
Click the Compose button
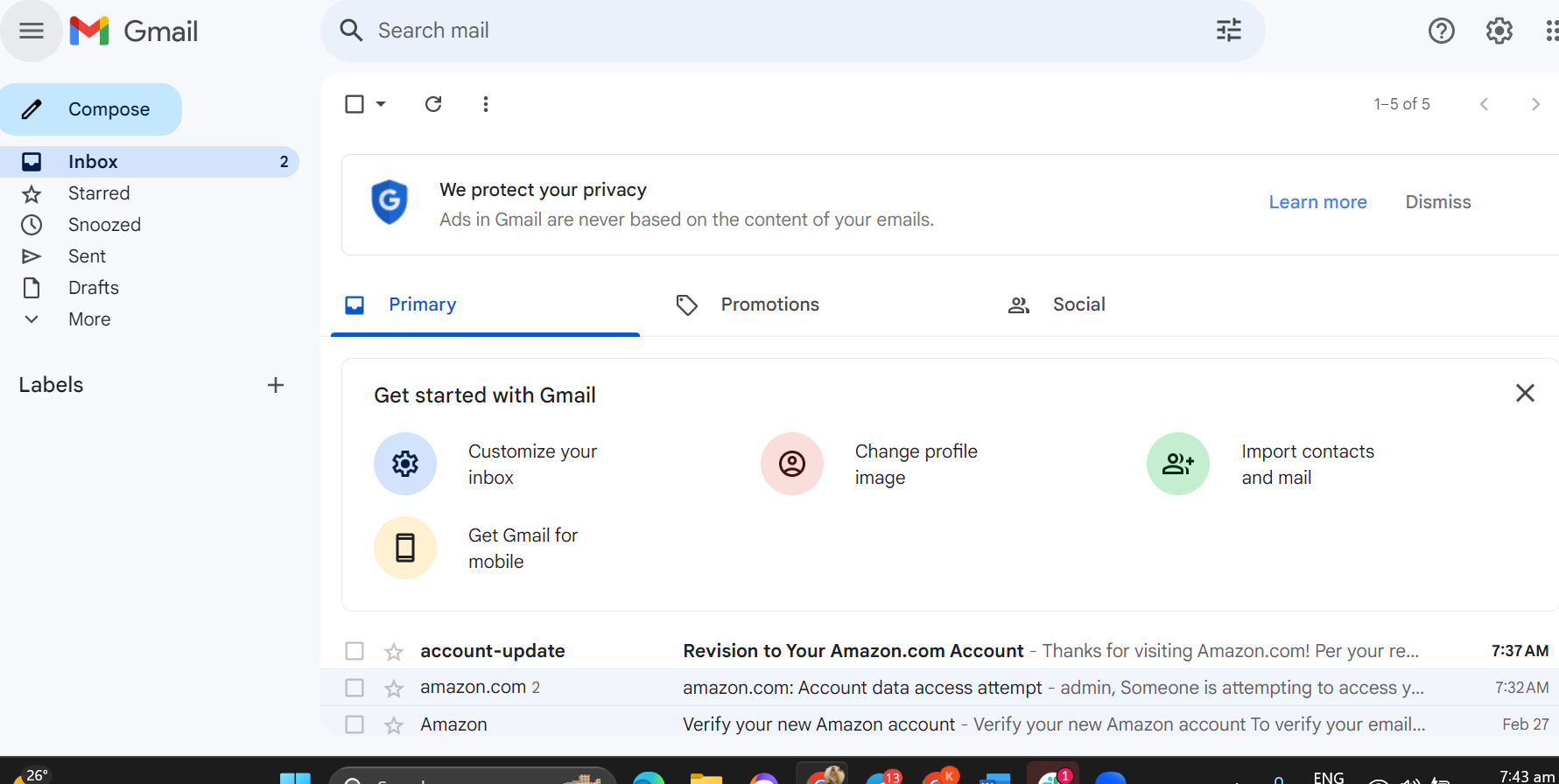click(91, 109)
